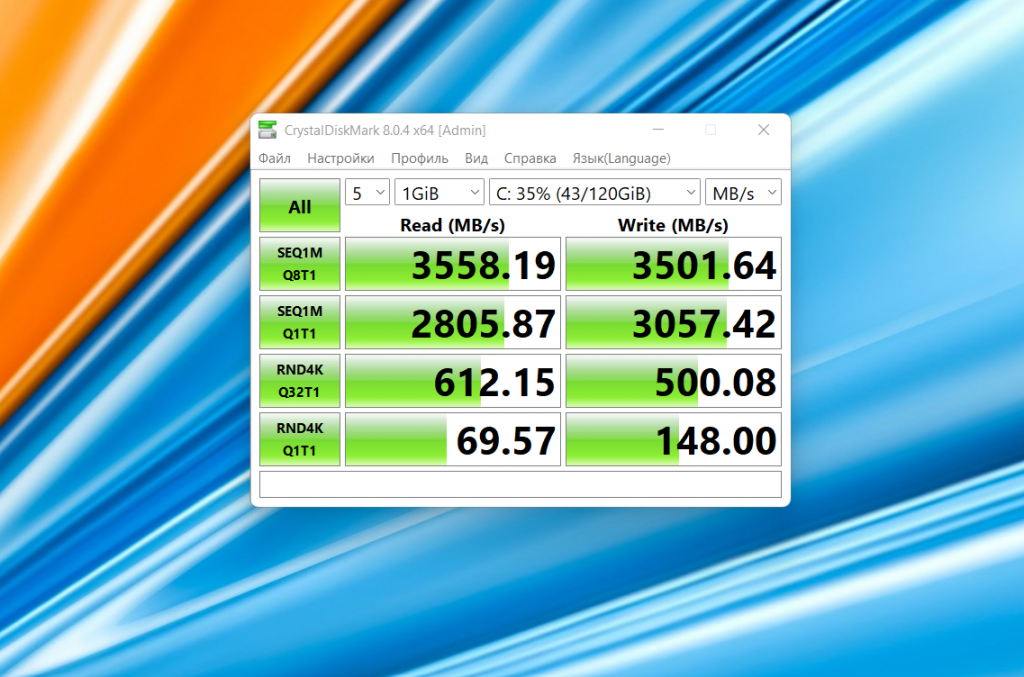Run the RND4K Q1T1 test
Image resolution: width=1024 pixels, height=677 pixels.
(x=300, y=439)
